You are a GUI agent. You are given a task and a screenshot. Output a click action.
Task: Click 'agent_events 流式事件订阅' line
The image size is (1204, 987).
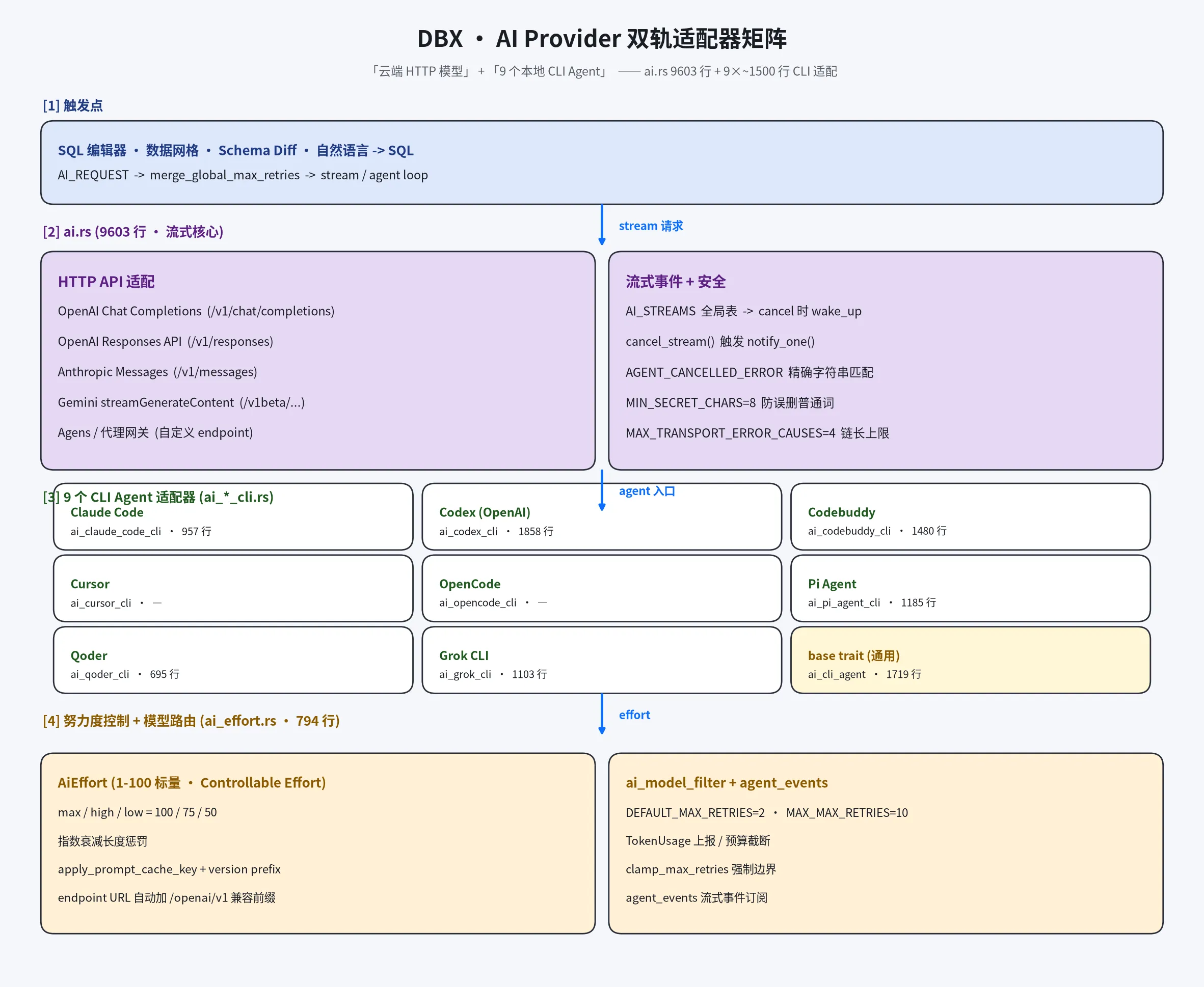697,898
